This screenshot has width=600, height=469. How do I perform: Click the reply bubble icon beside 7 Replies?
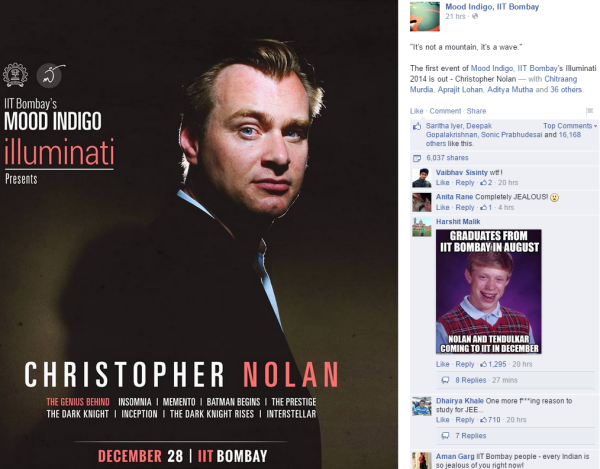(x=445, y=436)
